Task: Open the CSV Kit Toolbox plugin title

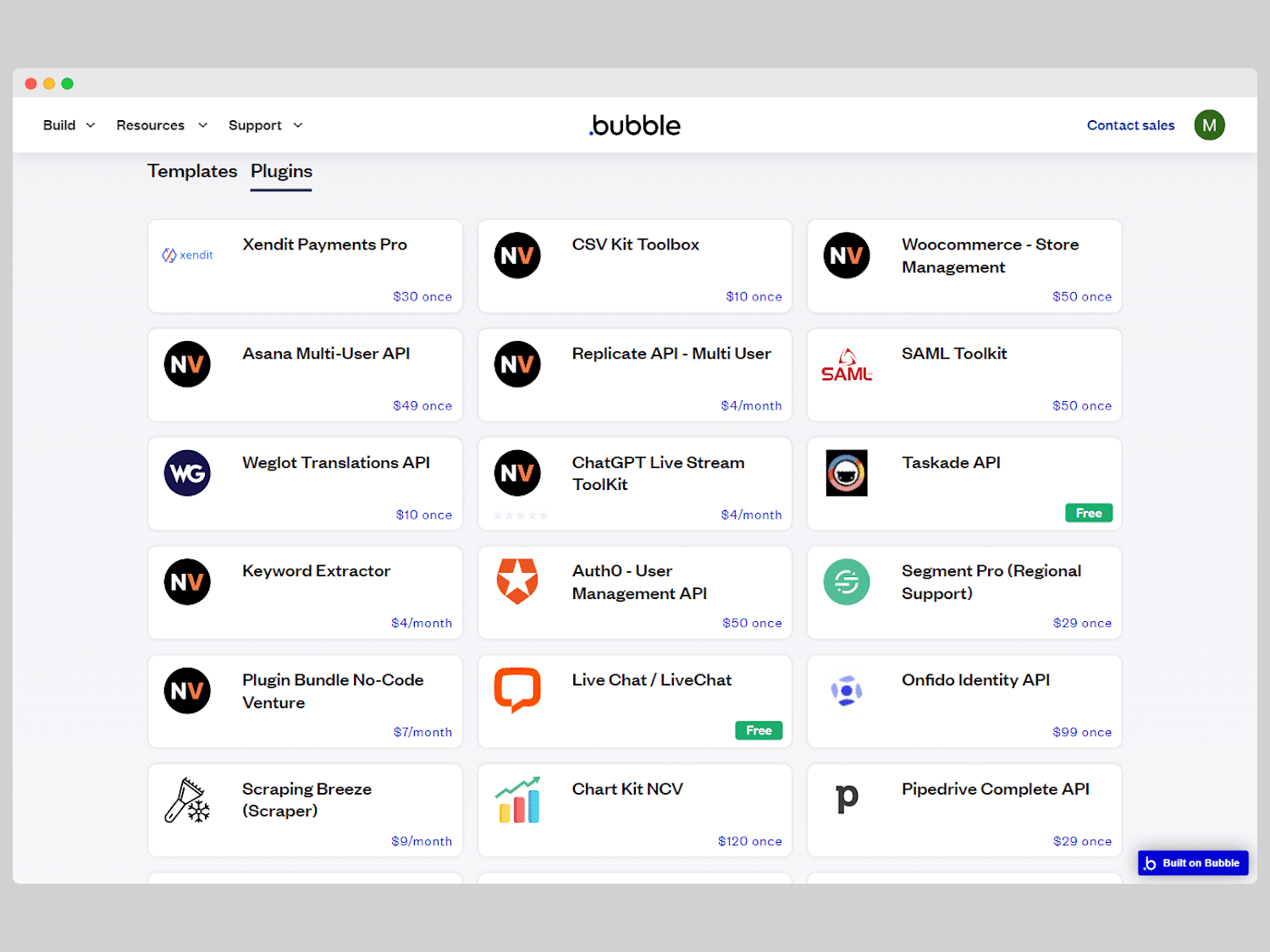Action: click(x=635, y=245)
